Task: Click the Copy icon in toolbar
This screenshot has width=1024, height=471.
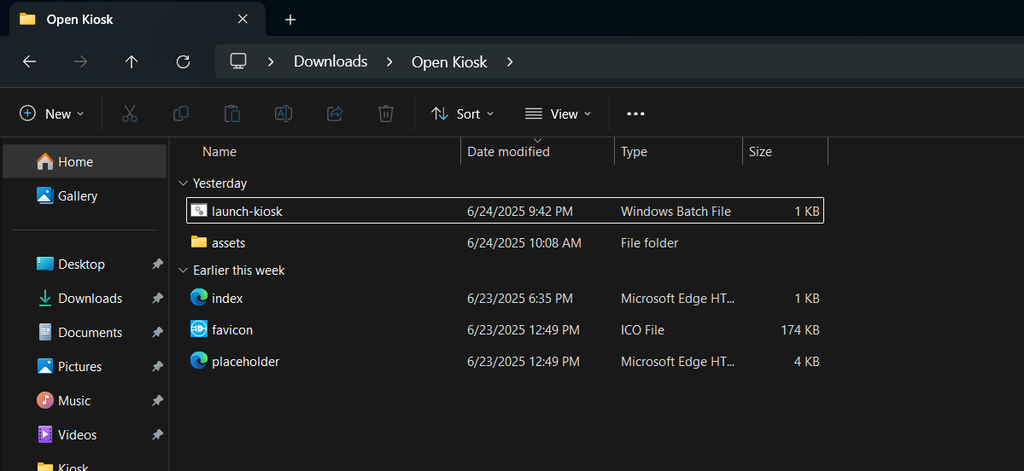Action: point(181,114)
